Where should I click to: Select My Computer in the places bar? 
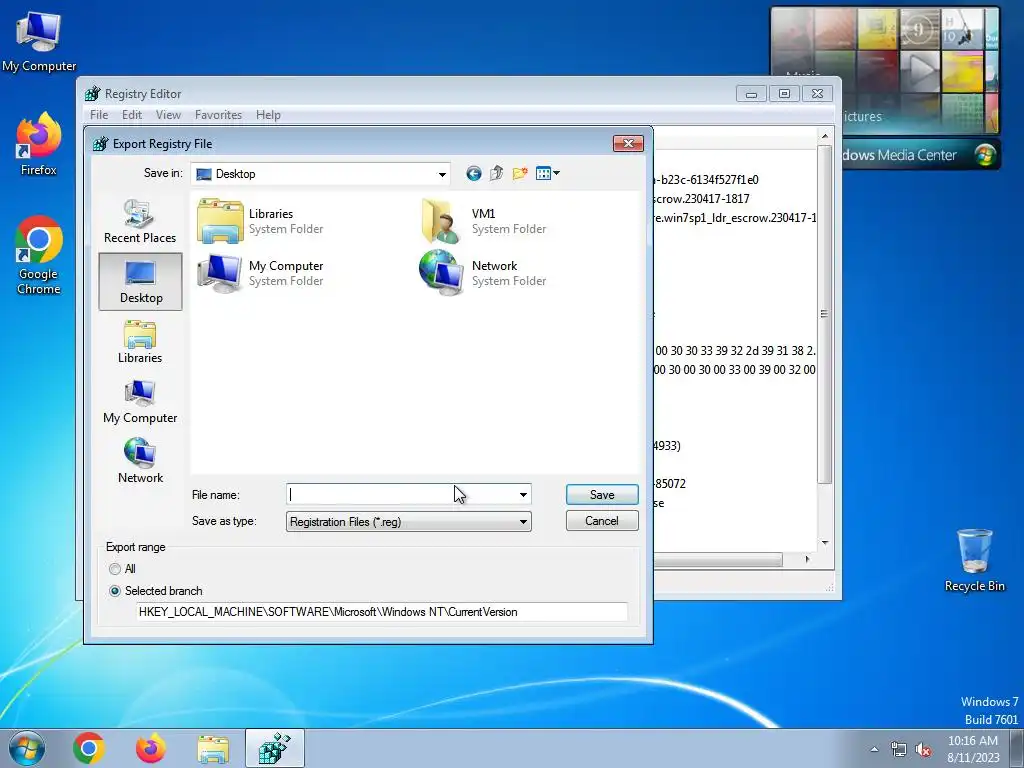[x=140, y=402]
